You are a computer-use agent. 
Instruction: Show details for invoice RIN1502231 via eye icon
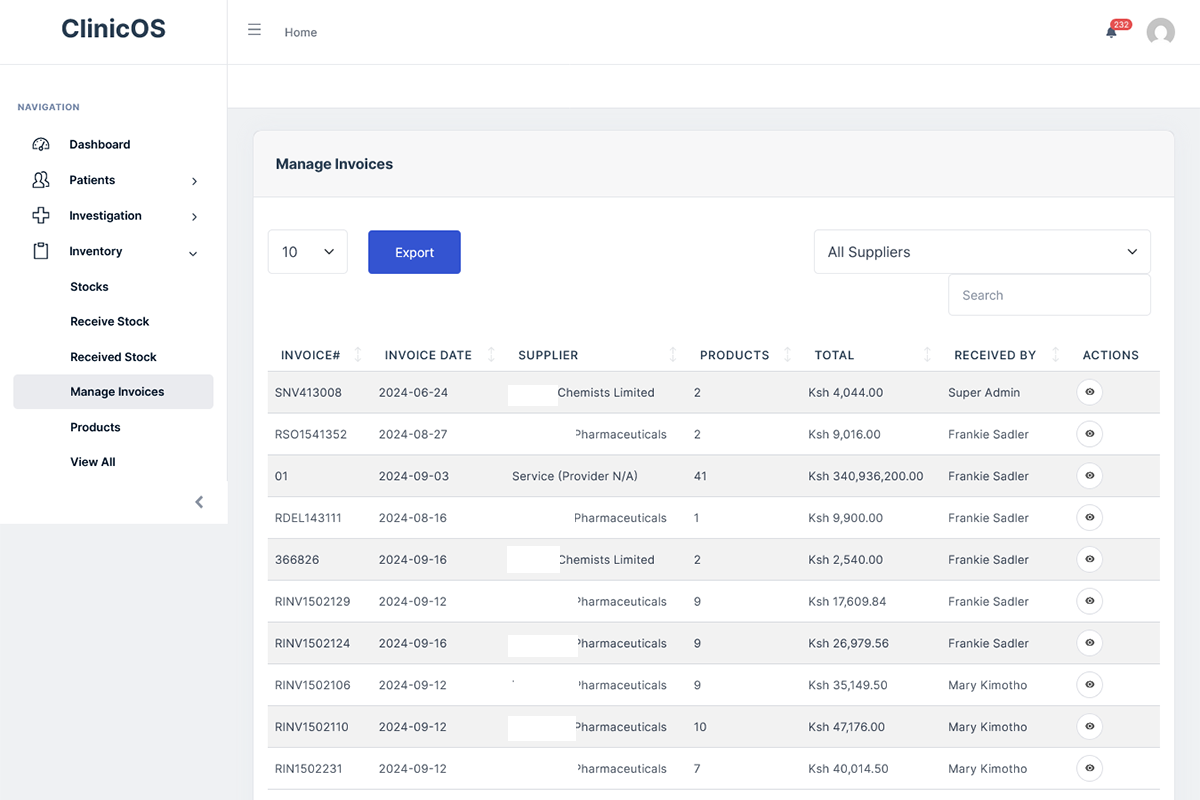1089,768
